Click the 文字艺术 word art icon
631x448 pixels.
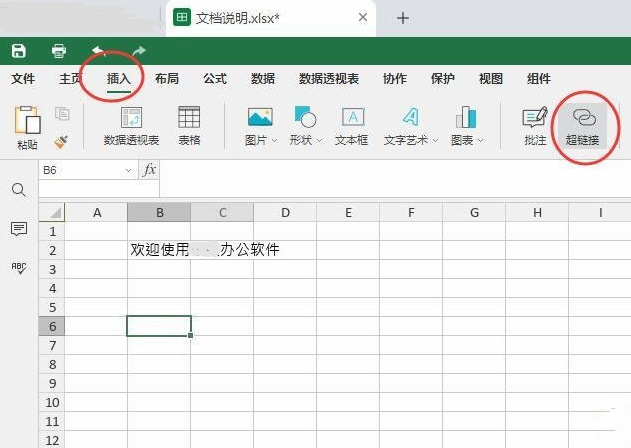click(x=410, y=117)
